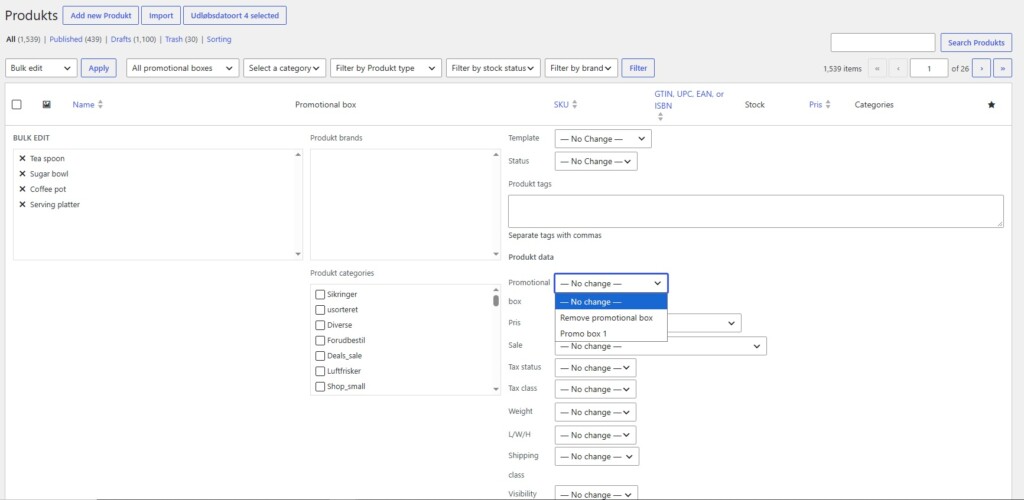Image resolution: width=1024 pixels, height=500 pixels.
Task: Show All products view
Action: pyautogui.click(x=10, y=39)
